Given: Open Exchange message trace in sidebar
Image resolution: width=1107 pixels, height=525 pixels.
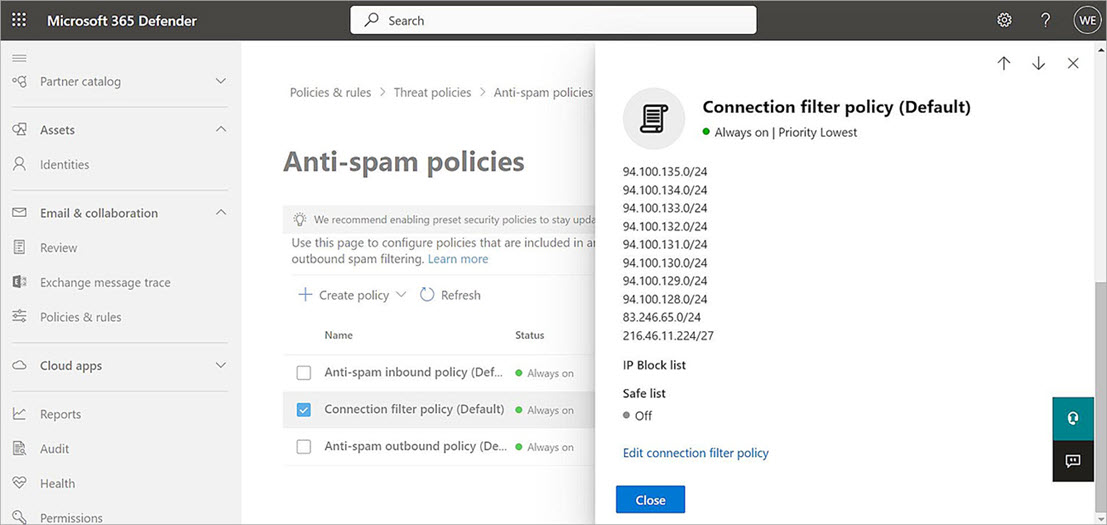Looking at the screenshot, I should pyautogui.click(x=105, y=283).
